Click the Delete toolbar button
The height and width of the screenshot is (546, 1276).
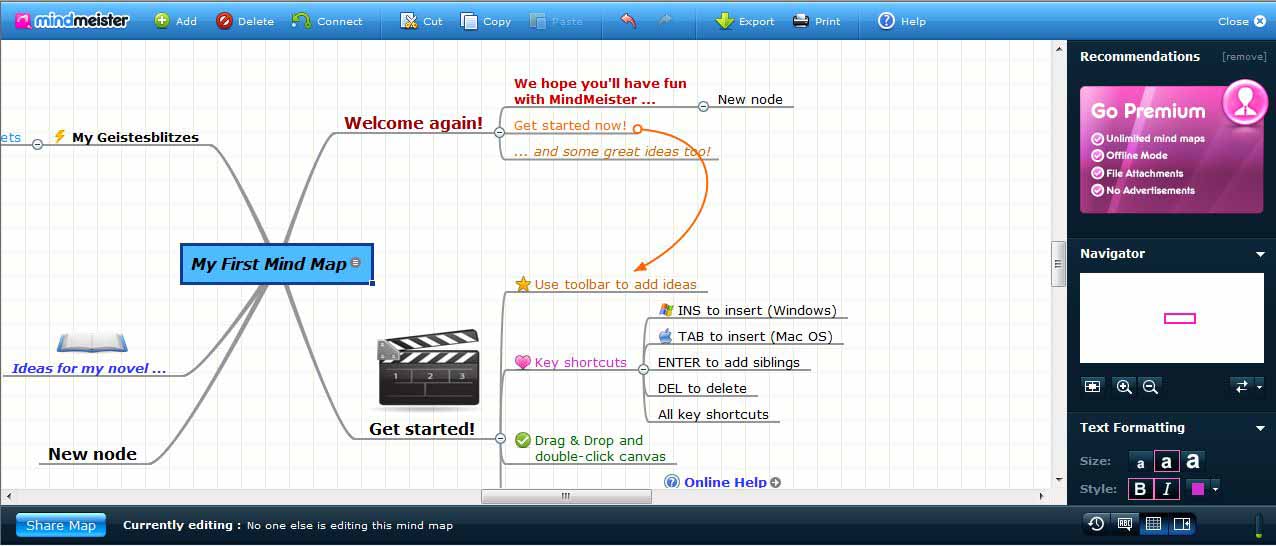245,21
